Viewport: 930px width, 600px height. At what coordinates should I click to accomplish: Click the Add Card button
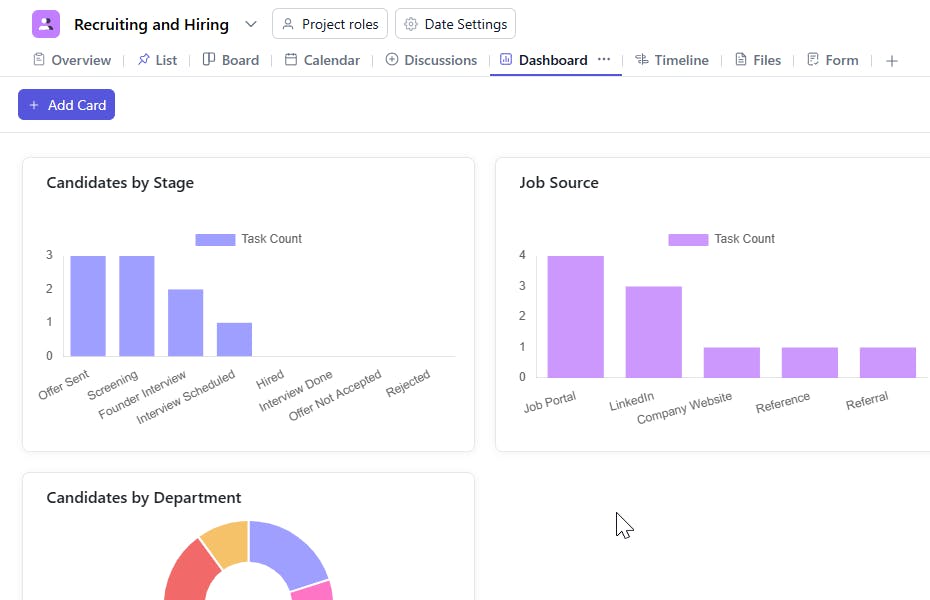(66, 105)
